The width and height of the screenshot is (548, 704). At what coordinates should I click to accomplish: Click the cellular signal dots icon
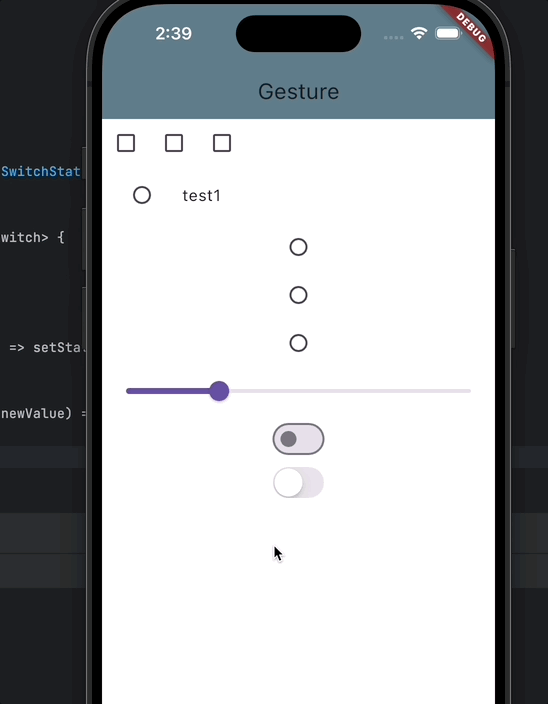point(394,38)
